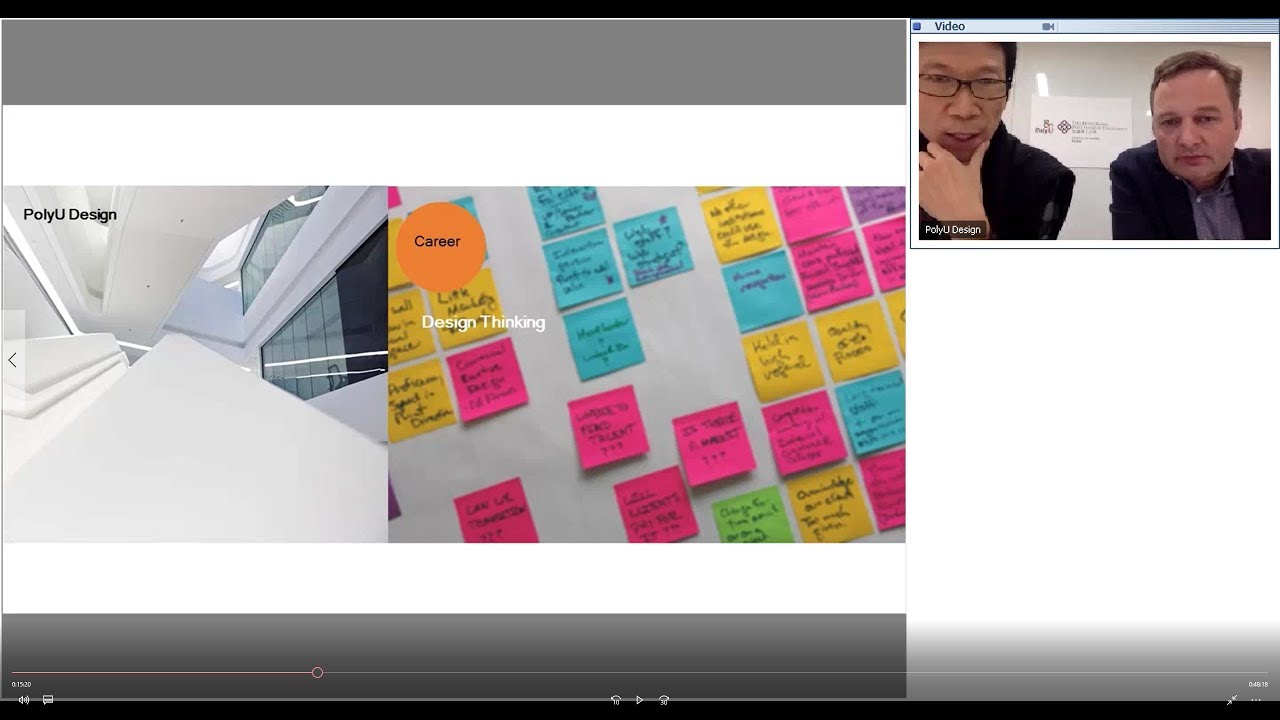
Task: Click the PolyU Design slide title
Action: [x=70, y=214]
